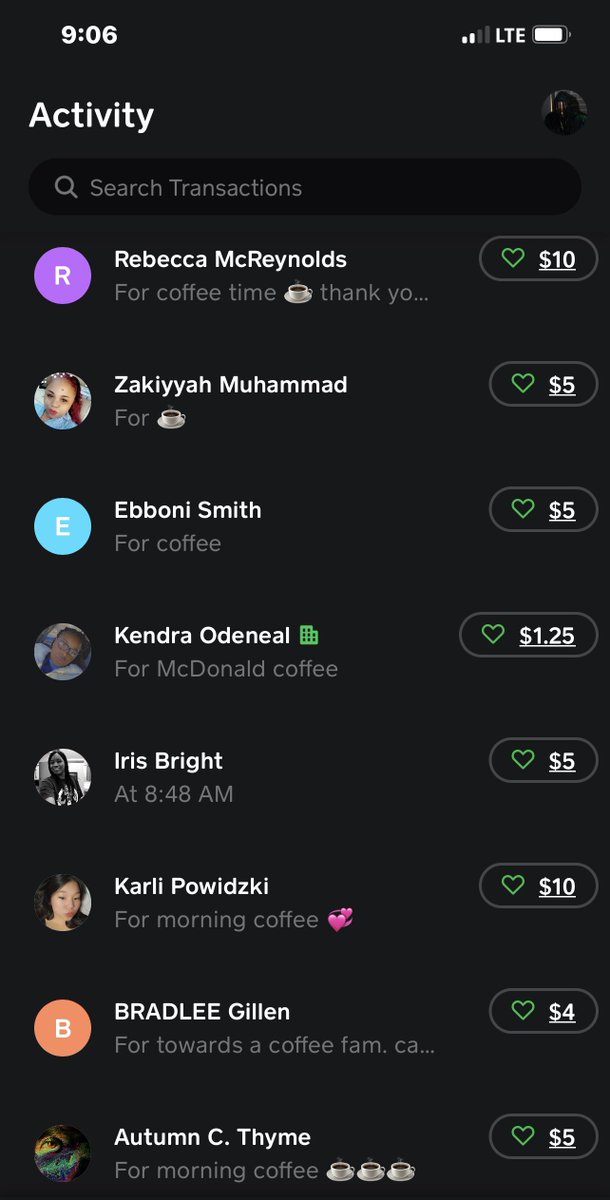Screen dimensions: 610x1200
Task: View Autumn C. Thyme's profile picture
Action: pos(62,1153)
